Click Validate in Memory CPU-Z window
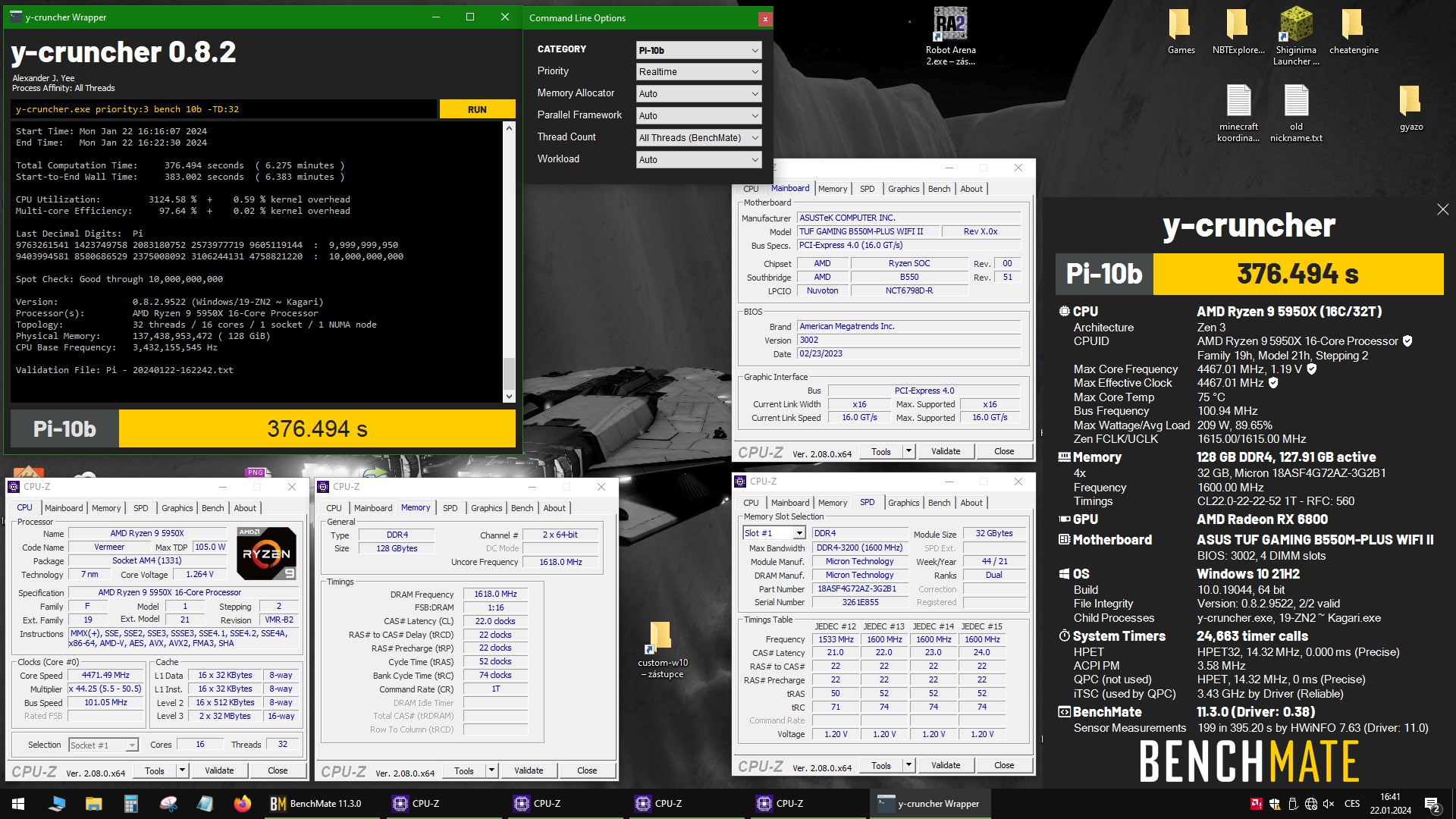Viewport: 1456px width, 819px height. point(529,770)
